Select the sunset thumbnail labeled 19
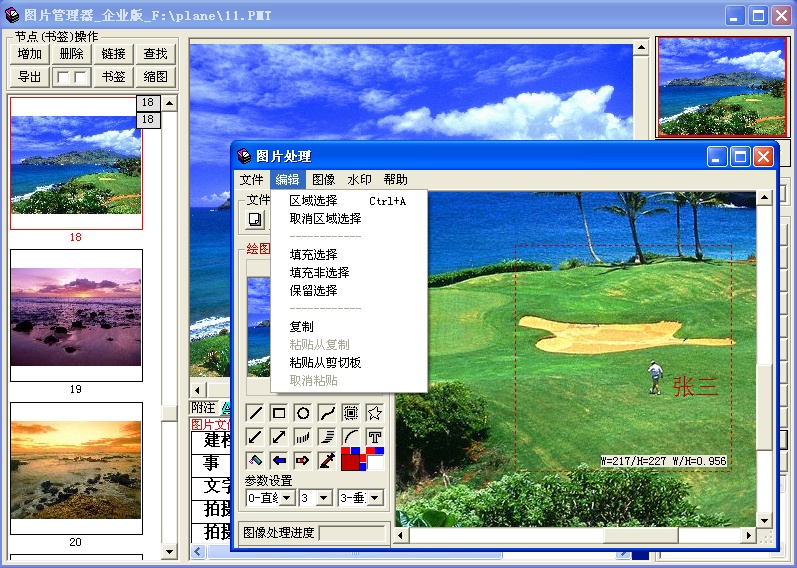Screen dimensions: 797x568 [x=76, y=315]
